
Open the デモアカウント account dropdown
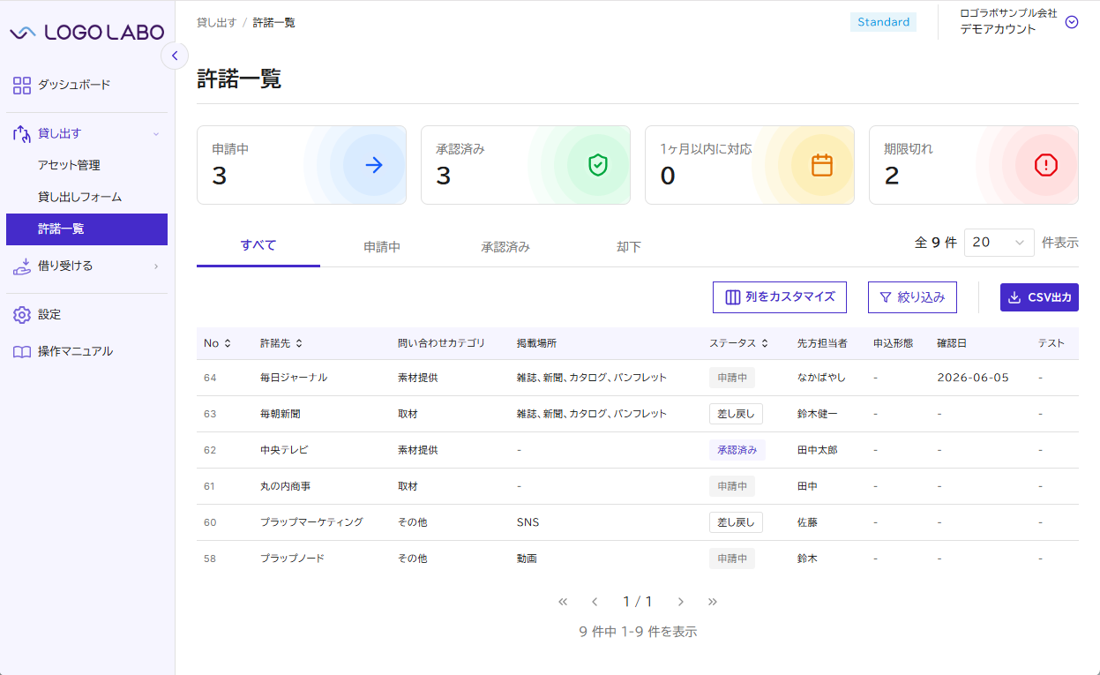pos(1019,22)
